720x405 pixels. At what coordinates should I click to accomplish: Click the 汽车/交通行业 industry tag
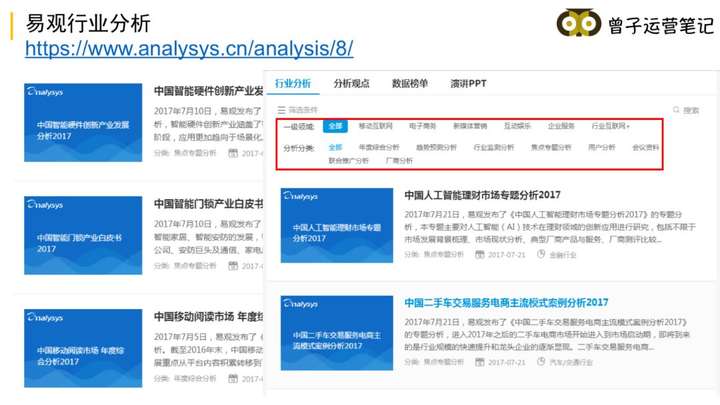571,362
